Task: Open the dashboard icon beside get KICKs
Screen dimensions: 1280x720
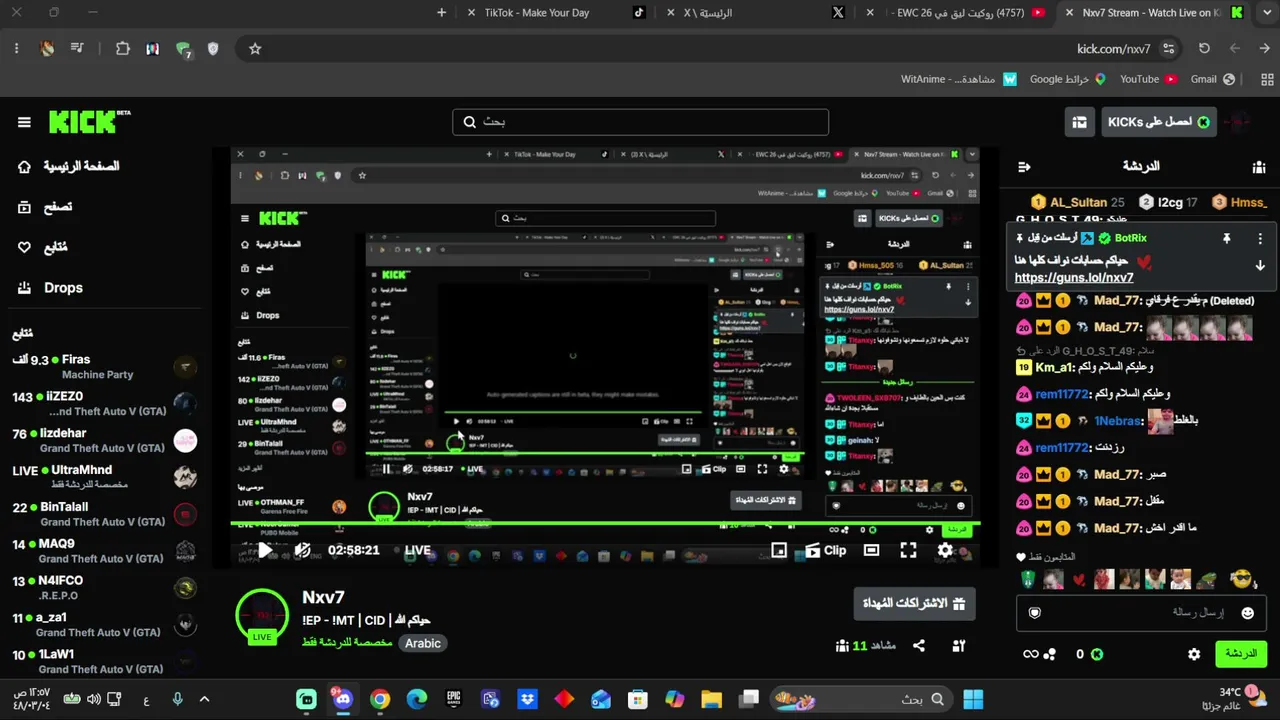Action: 1079,122
